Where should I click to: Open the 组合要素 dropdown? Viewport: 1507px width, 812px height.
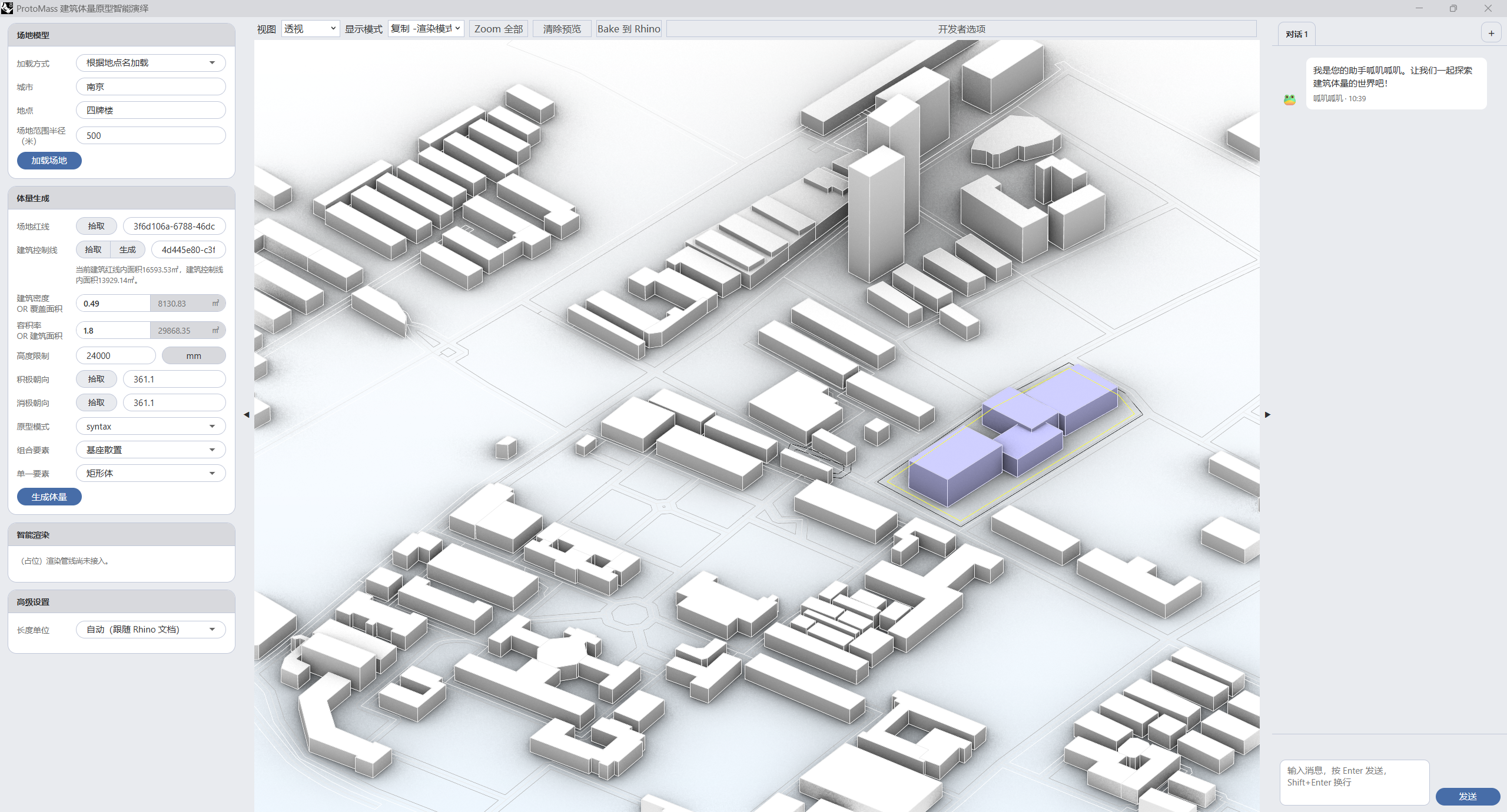pos(151,450)
